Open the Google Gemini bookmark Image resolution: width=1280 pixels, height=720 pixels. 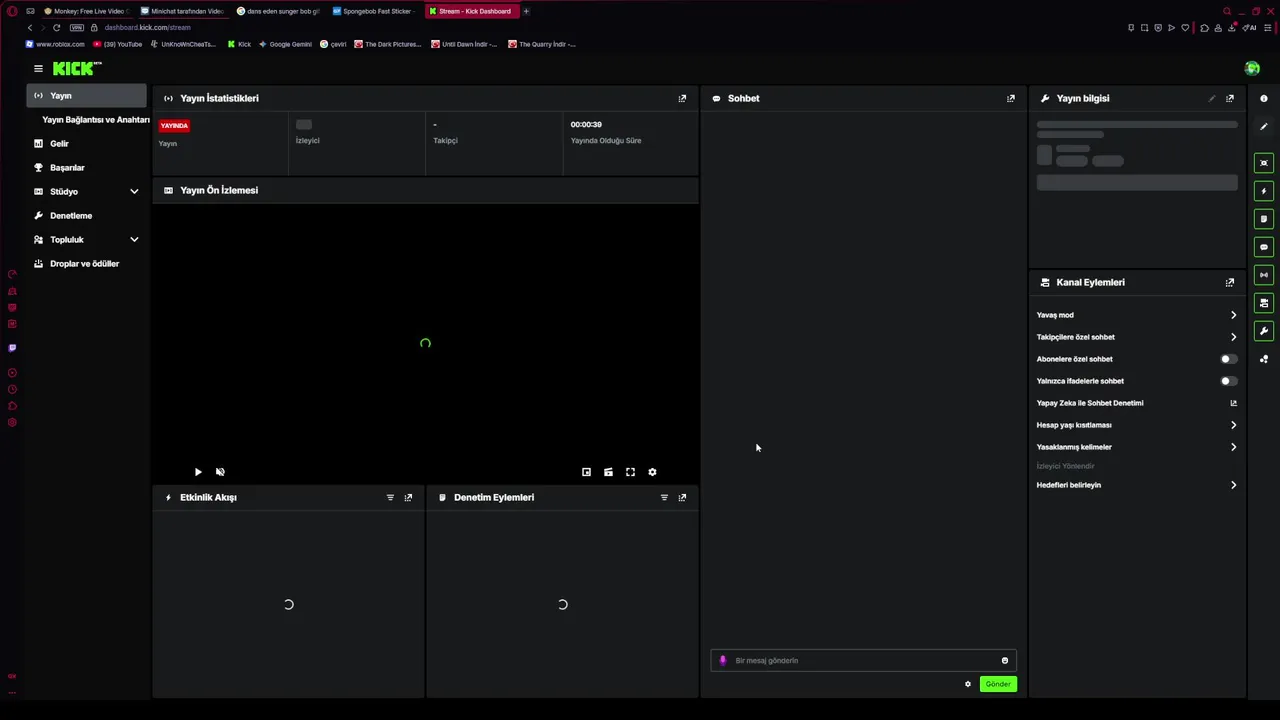(285, 44)
